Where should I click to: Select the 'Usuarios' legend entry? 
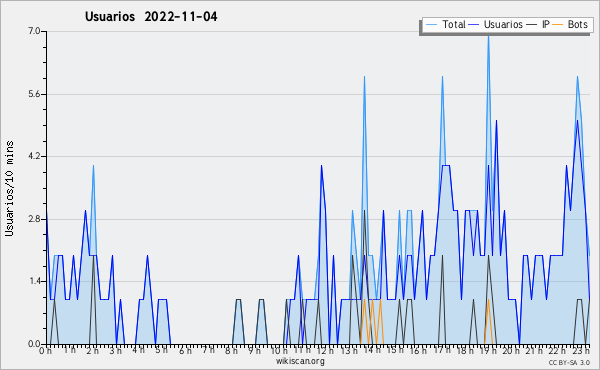point(503,24)
